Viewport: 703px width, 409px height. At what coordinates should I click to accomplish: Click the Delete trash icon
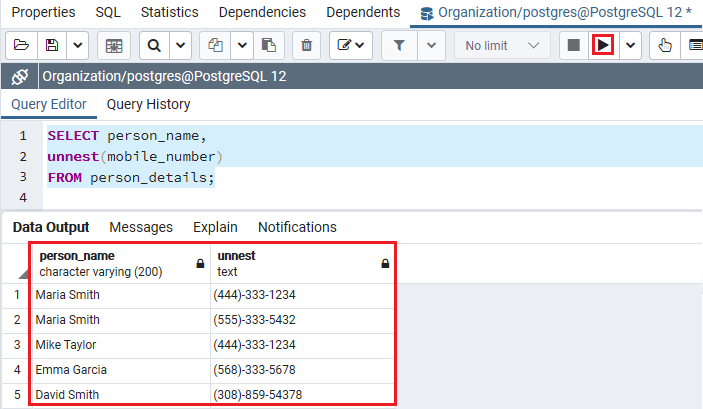(307, 45)
